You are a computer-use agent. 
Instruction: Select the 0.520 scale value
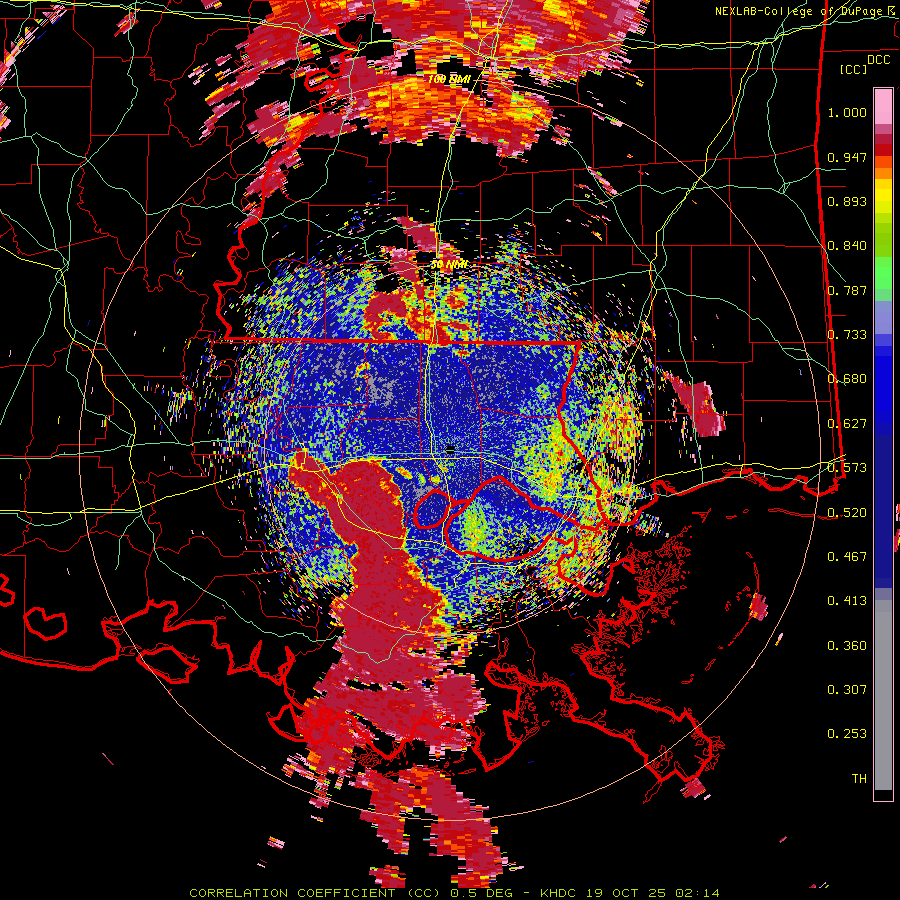click(x=847, y=512)
